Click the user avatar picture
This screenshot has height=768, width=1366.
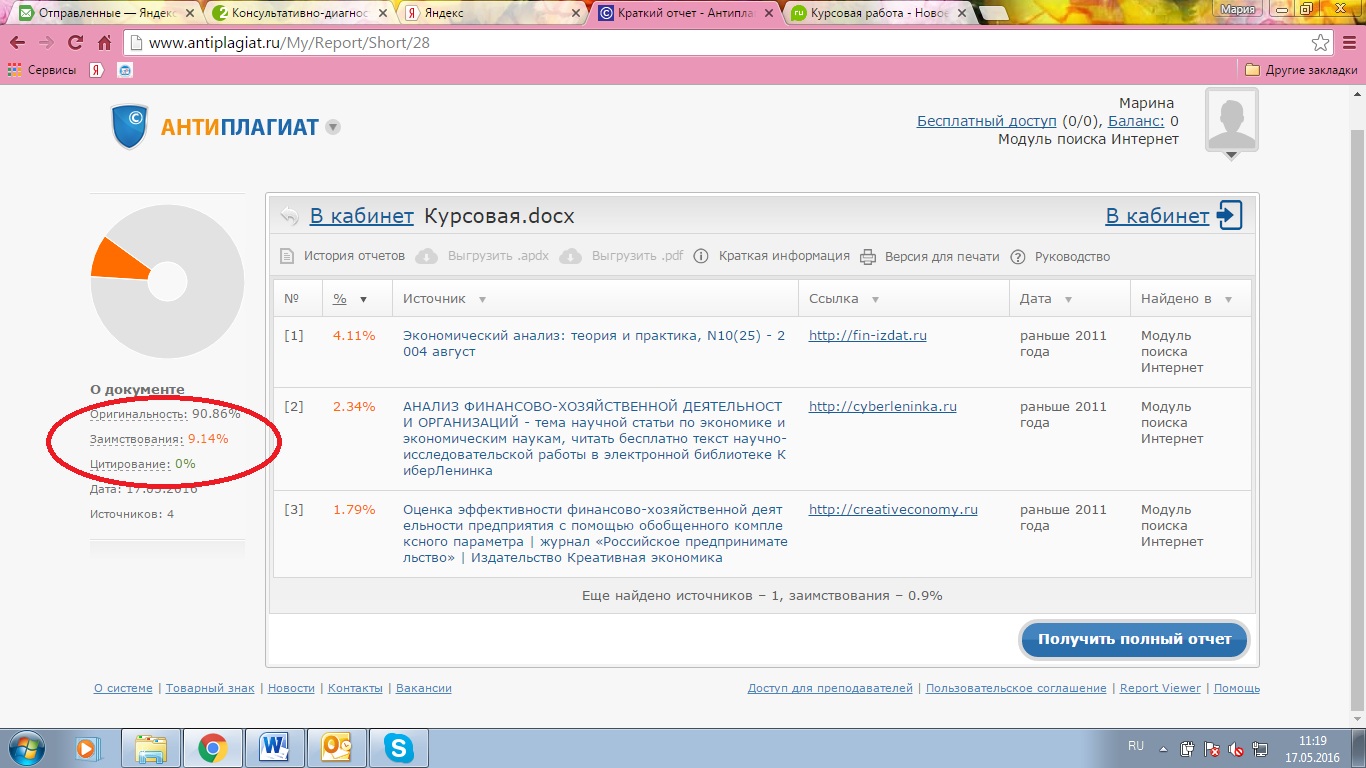tap(1232, 119)
